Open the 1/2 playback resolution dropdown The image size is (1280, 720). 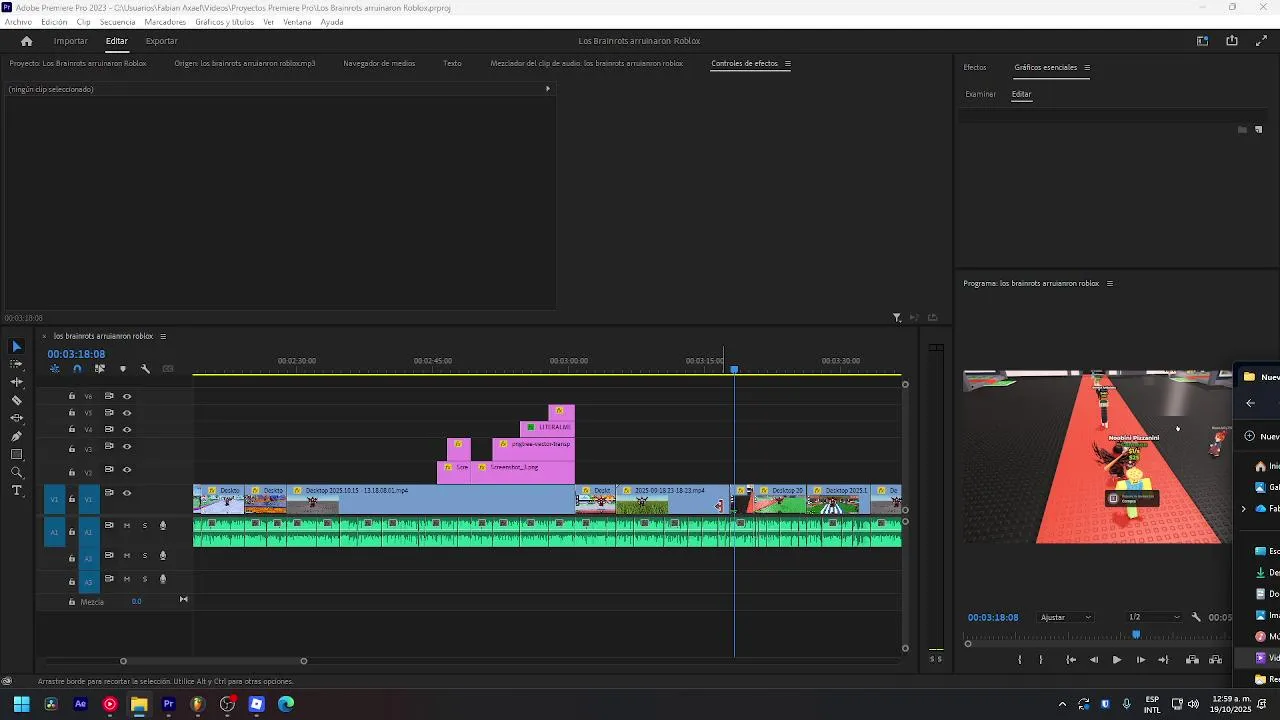pos(1154,617)
